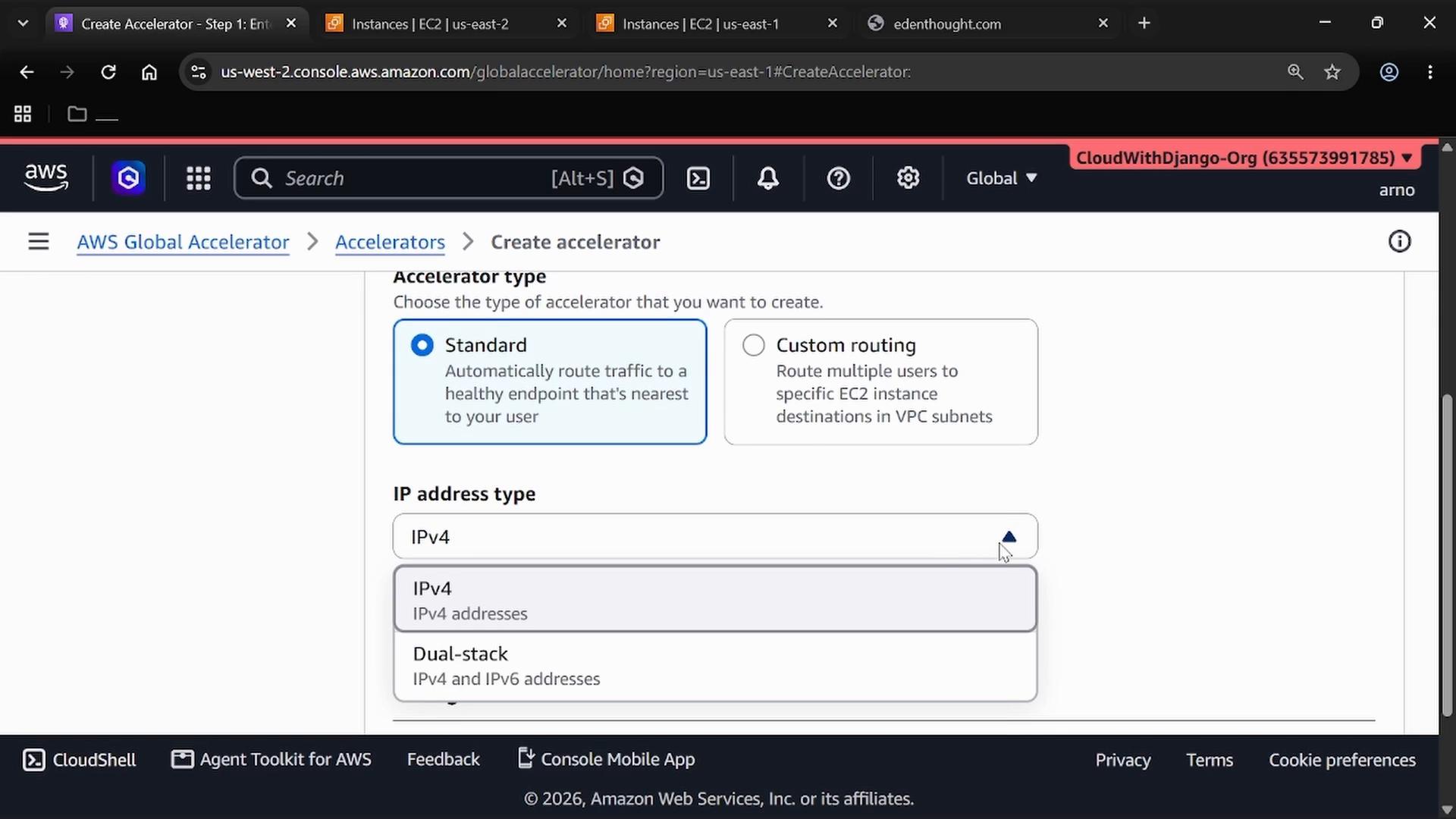Open the Global region selector
Screen dimensions: 1456x819
[x=1001, y=178]
